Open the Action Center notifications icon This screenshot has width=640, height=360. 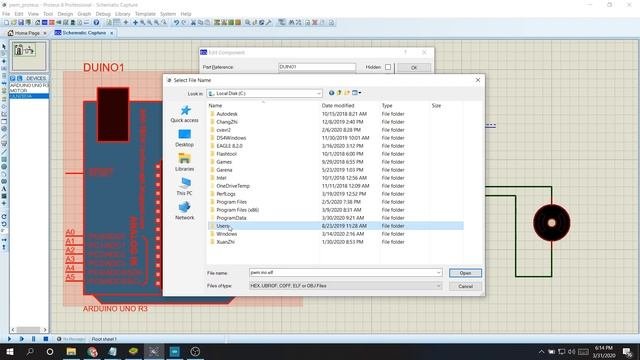pyautogui.click(x=627, y=351)
